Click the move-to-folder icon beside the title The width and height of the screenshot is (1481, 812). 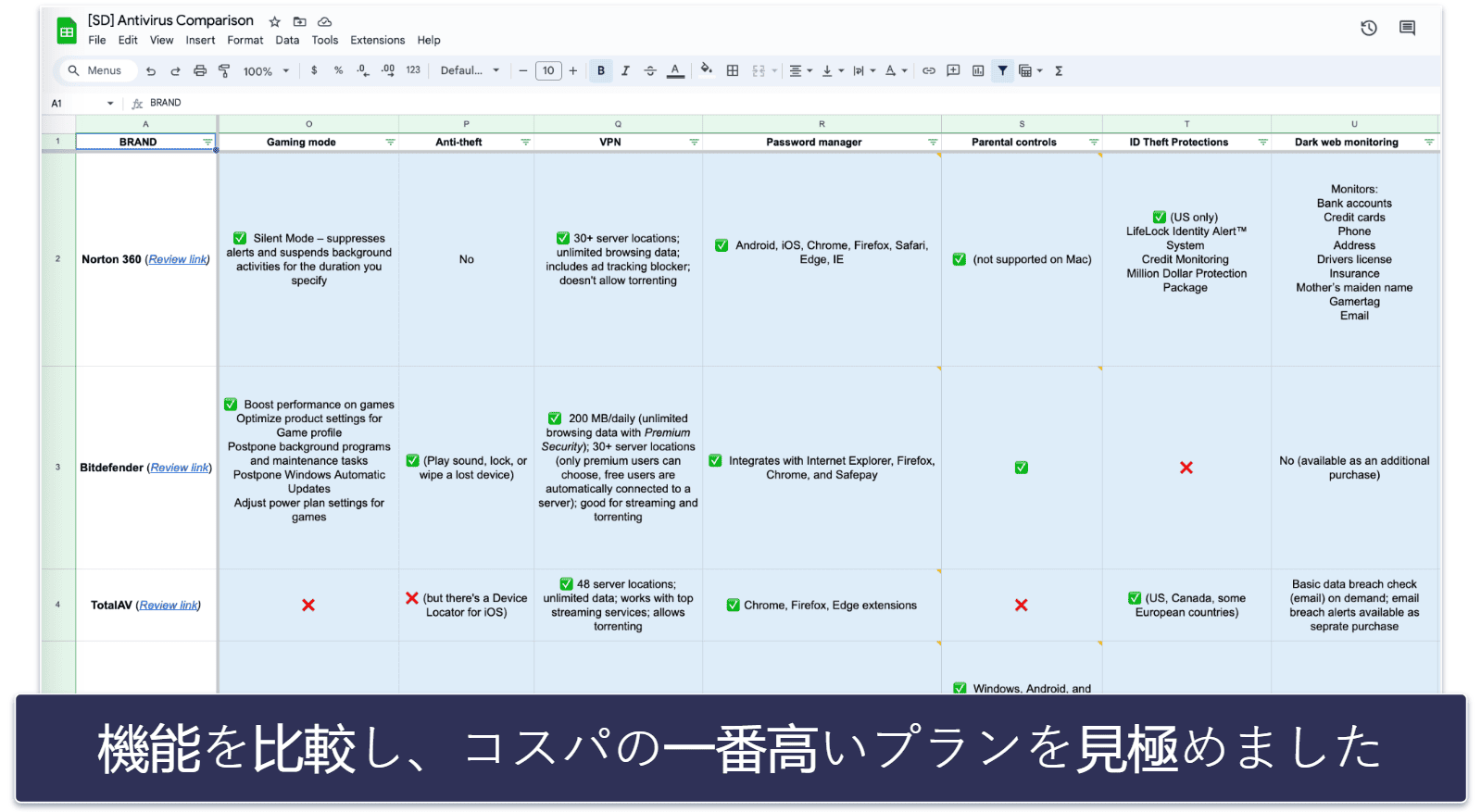pyautogui.click(x=299, y=21)
